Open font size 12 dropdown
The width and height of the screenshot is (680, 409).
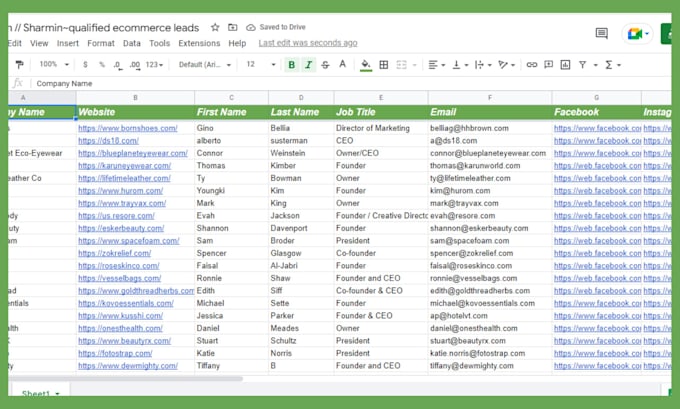click(x=261, y=64)
